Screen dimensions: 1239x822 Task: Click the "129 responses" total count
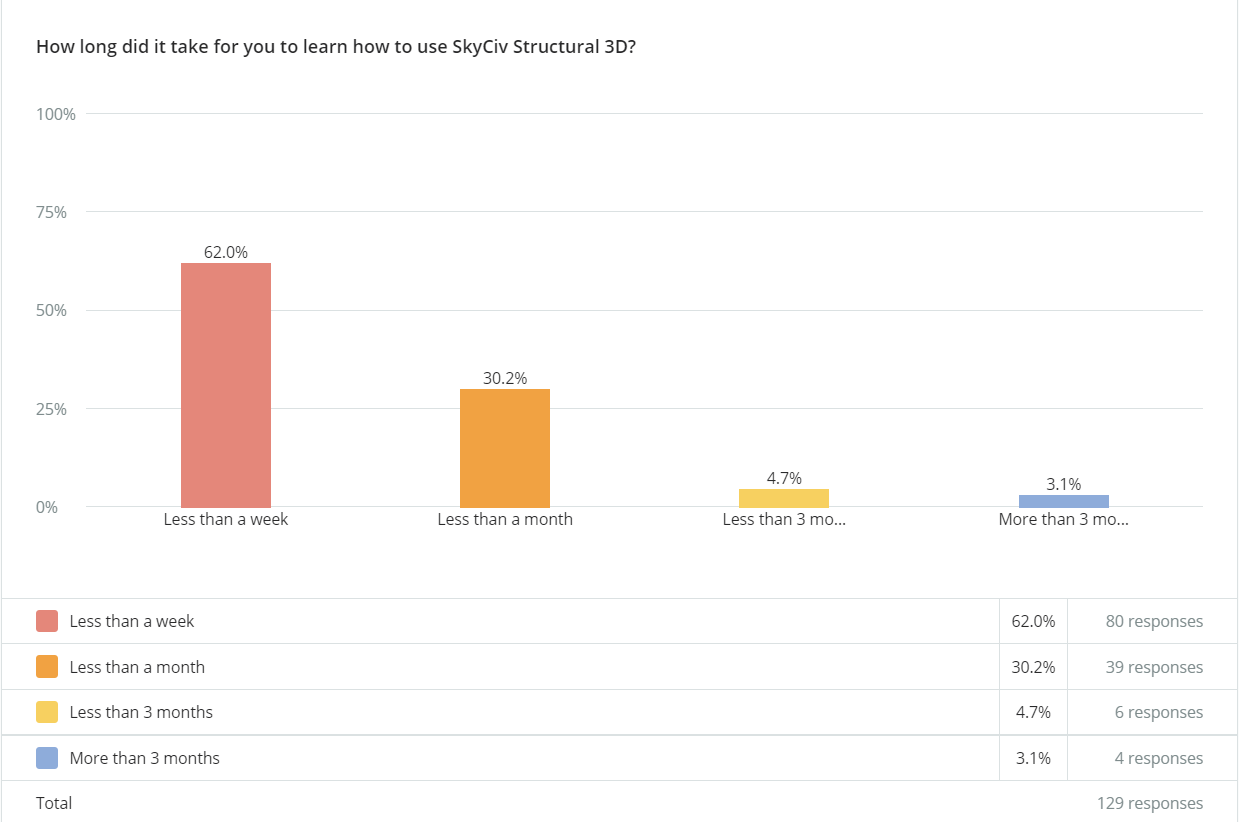coord(1150,803)
